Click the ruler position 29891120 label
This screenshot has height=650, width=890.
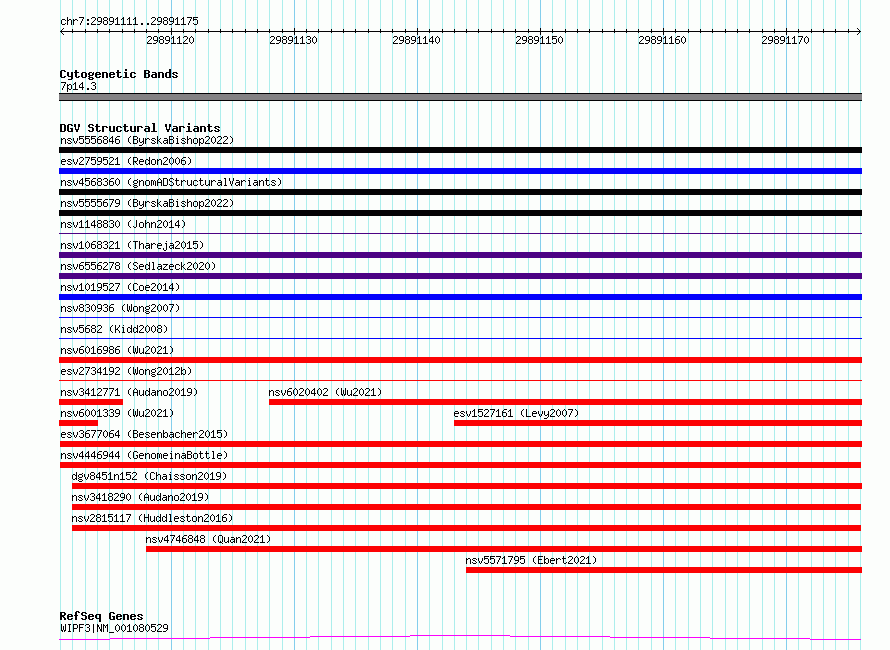click(x=170, y=40)
